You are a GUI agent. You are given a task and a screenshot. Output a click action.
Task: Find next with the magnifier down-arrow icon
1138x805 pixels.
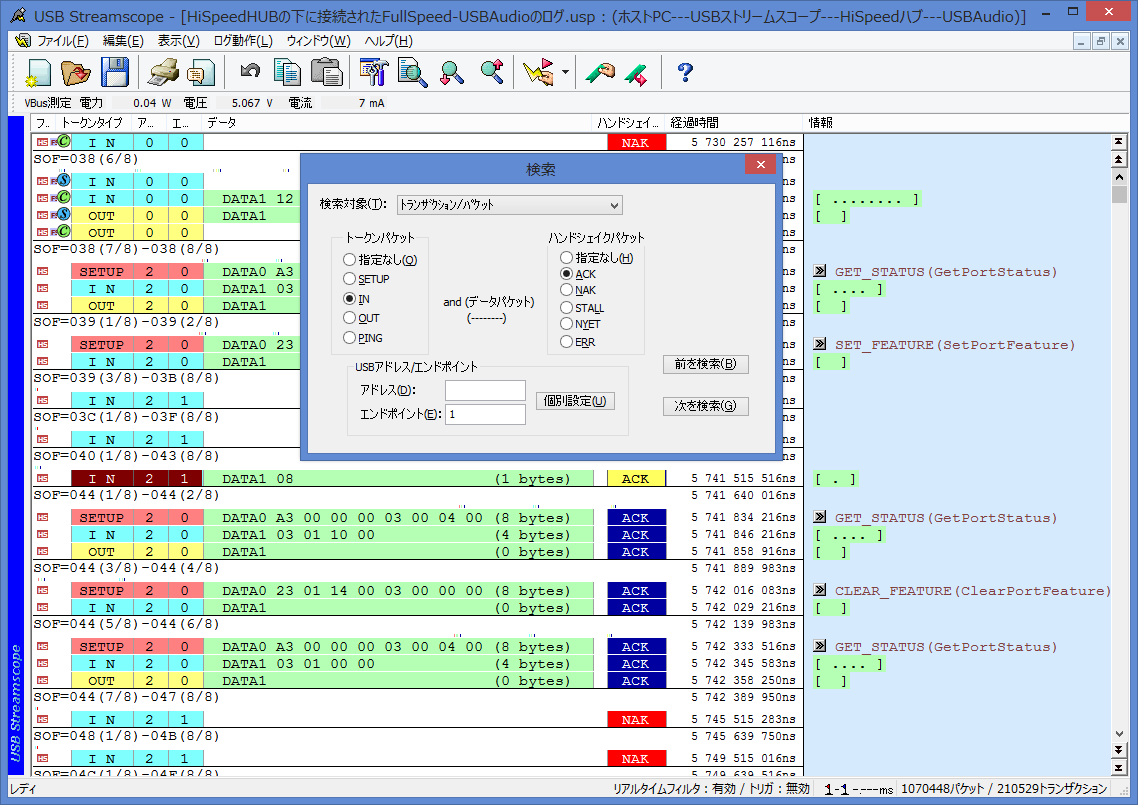click(451, 73)
